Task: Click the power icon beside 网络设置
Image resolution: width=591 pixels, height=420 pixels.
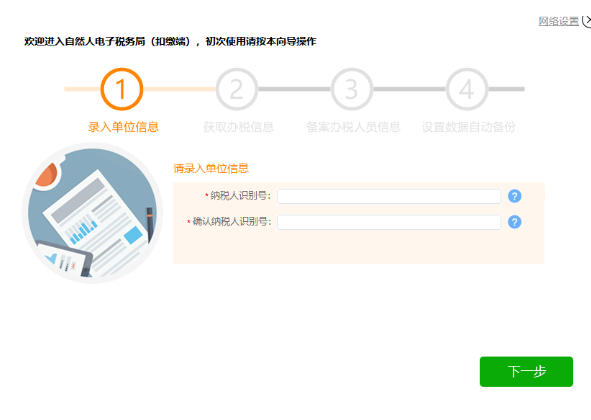Action: (587, 21)
